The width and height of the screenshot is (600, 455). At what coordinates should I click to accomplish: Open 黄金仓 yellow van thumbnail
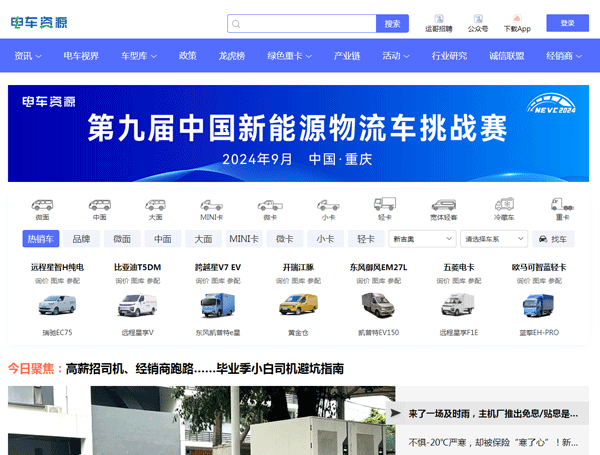pyautogui.click(x=298, y=305)
